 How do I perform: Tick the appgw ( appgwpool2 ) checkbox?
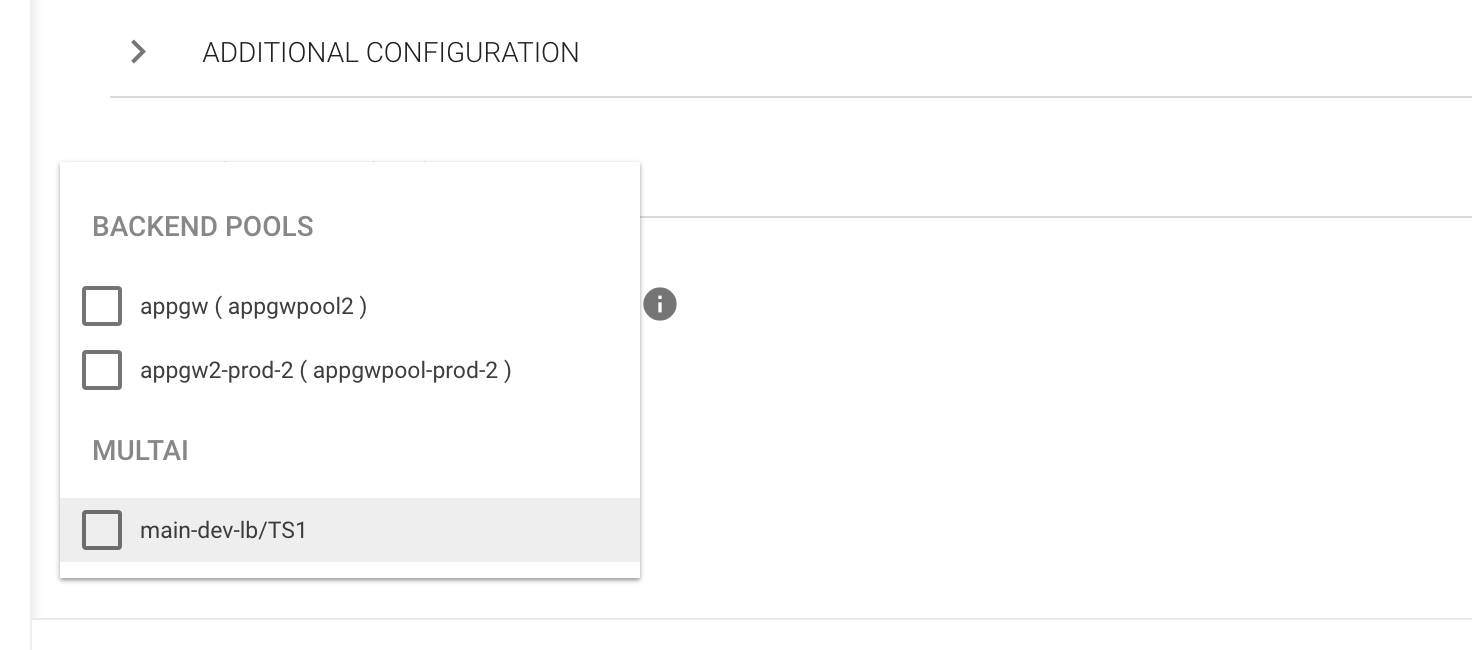pos(102,306)
